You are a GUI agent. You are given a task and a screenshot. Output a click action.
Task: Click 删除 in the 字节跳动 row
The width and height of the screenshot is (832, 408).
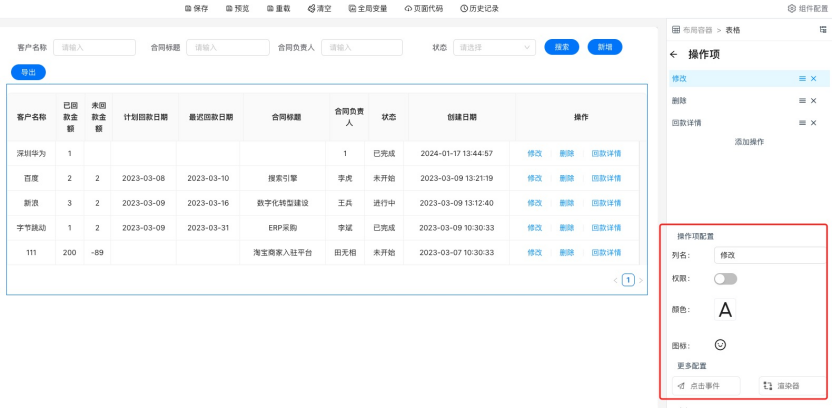(567, 228)
